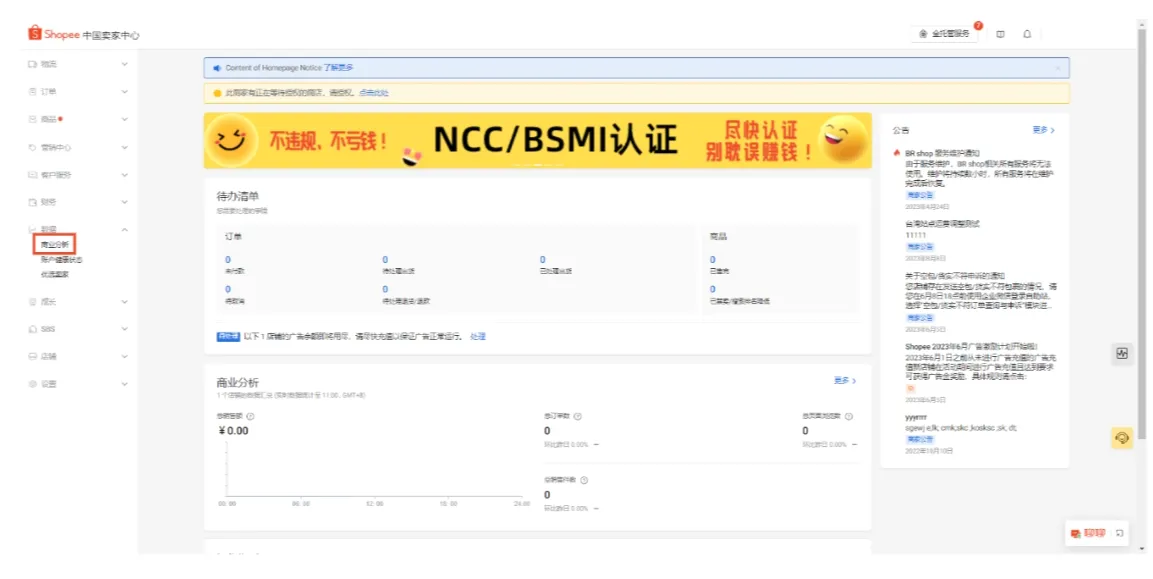Image resolution: width=1153 pixels, height=579 pixels.
Task: Click the floating headset customer-service icon
Action: [x=1121, y=439]
